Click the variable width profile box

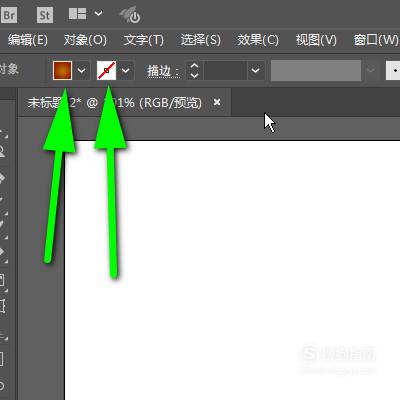[316, 70]
